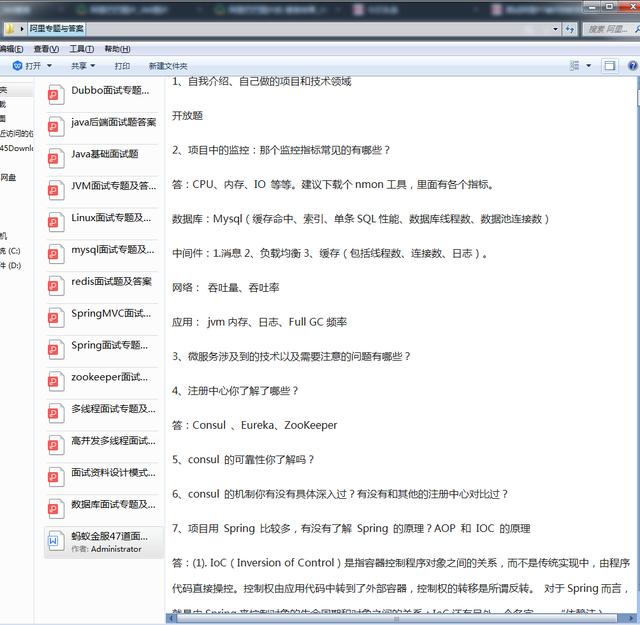Image resolution: width=640 pixels, height=625 pixels.
Task: Select file name mysql面试专题及...
Action: click(113, 249)
